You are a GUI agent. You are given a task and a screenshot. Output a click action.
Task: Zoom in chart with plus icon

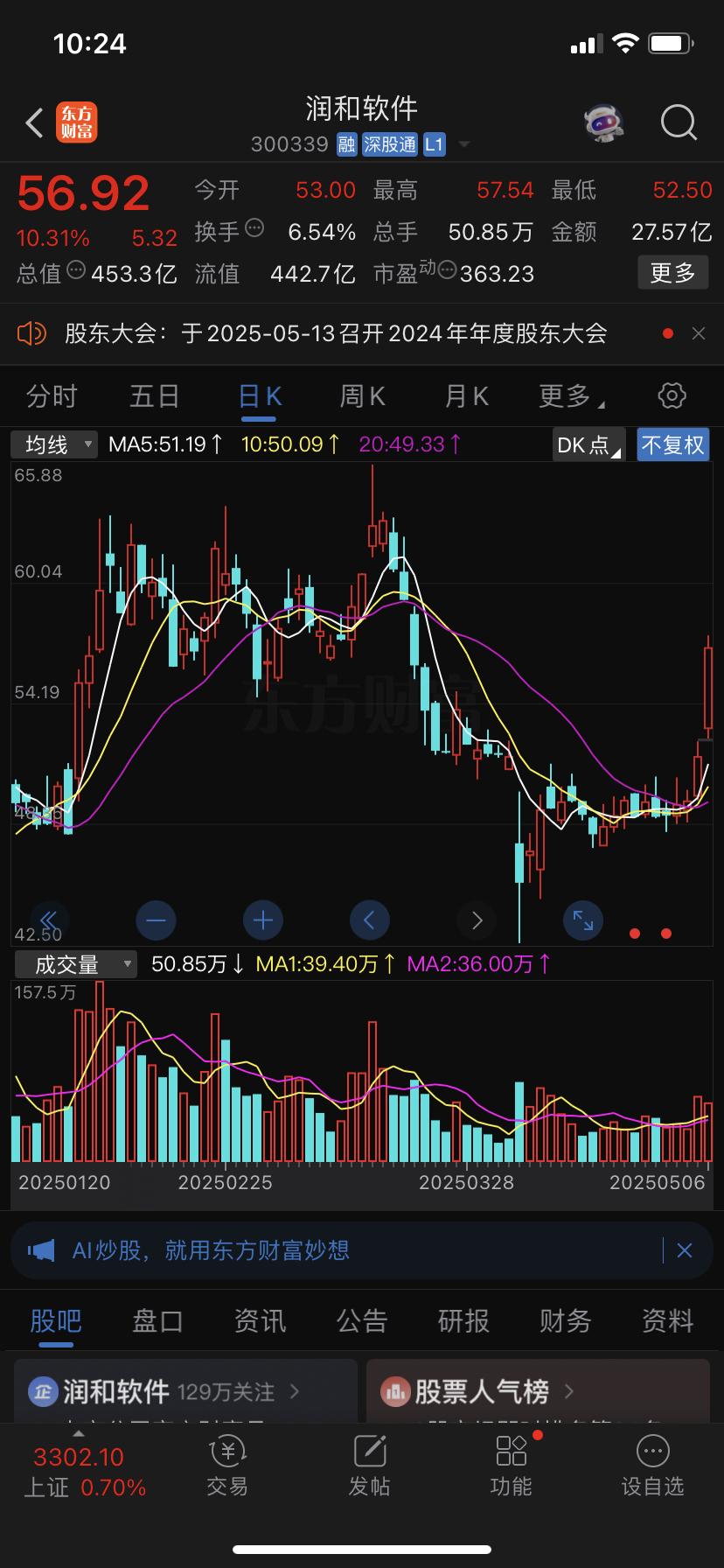263,920
